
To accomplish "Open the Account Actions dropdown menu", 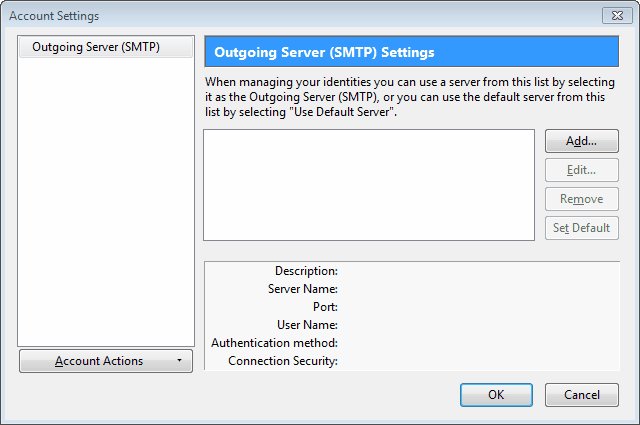I will click(106, 361).
